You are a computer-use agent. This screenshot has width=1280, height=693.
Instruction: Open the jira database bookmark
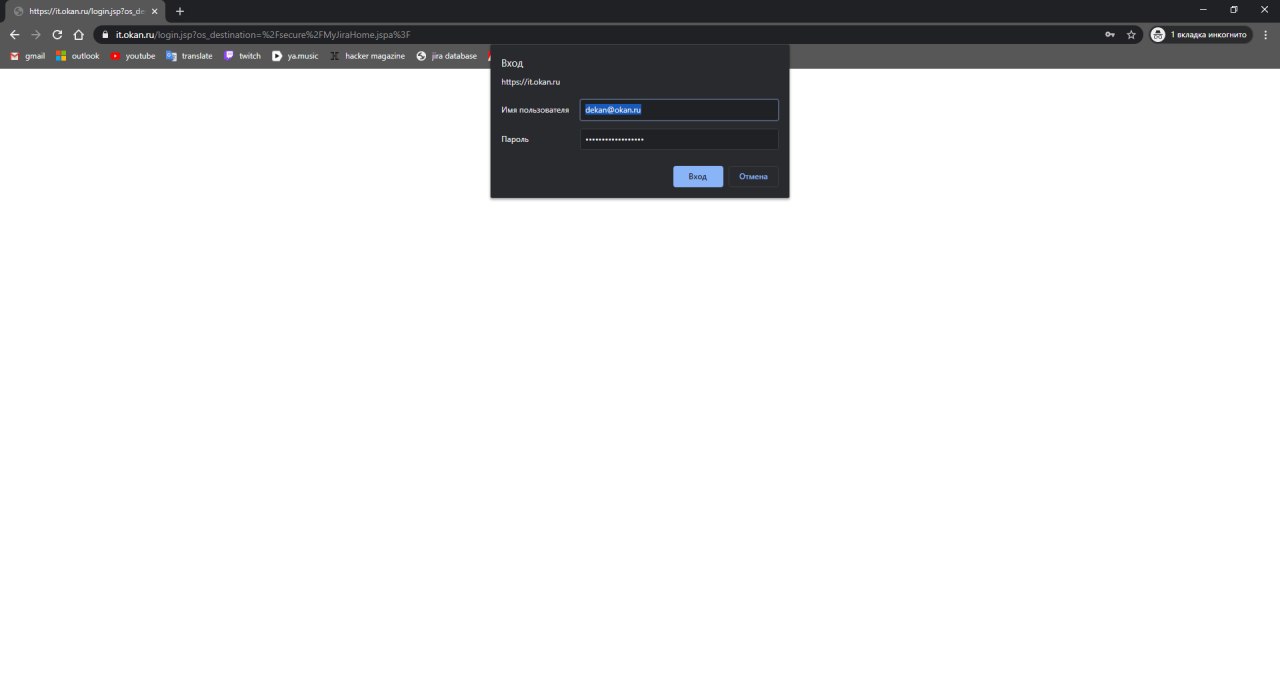447,56
